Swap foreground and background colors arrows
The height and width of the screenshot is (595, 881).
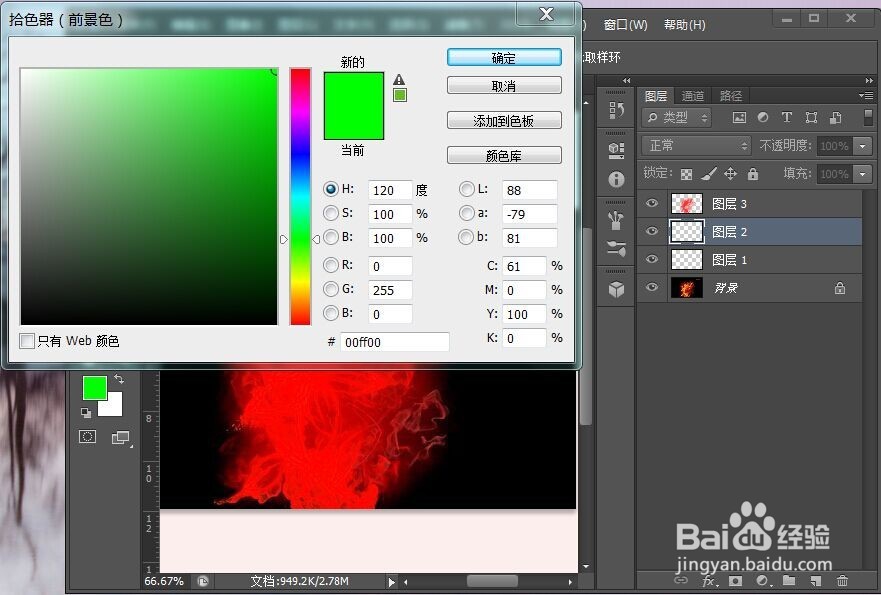coord(119,379)
